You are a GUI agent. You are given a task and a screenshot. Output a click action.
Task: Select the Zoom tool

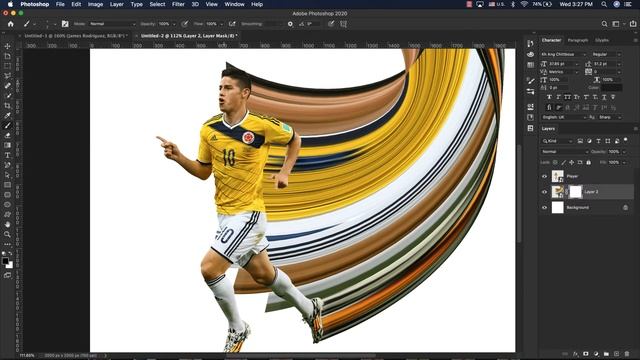coord(7,234)
